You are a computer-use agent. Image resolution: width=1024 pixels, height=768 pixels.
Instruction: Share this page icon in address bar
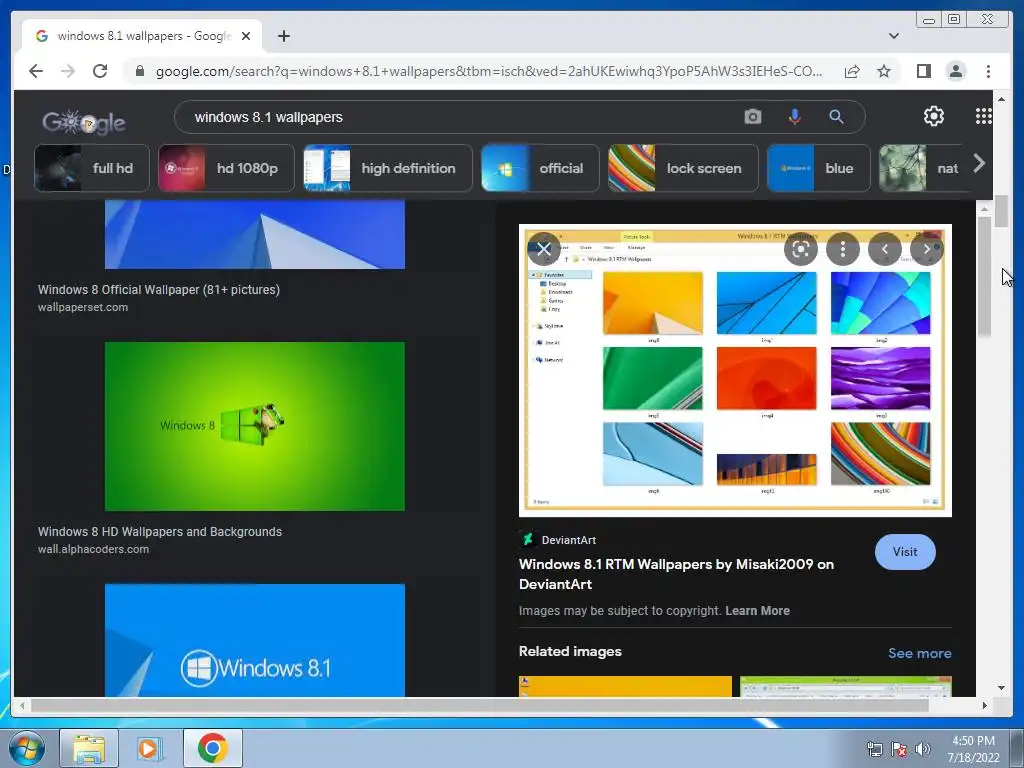pyautogui.click(x=852, y=71)
